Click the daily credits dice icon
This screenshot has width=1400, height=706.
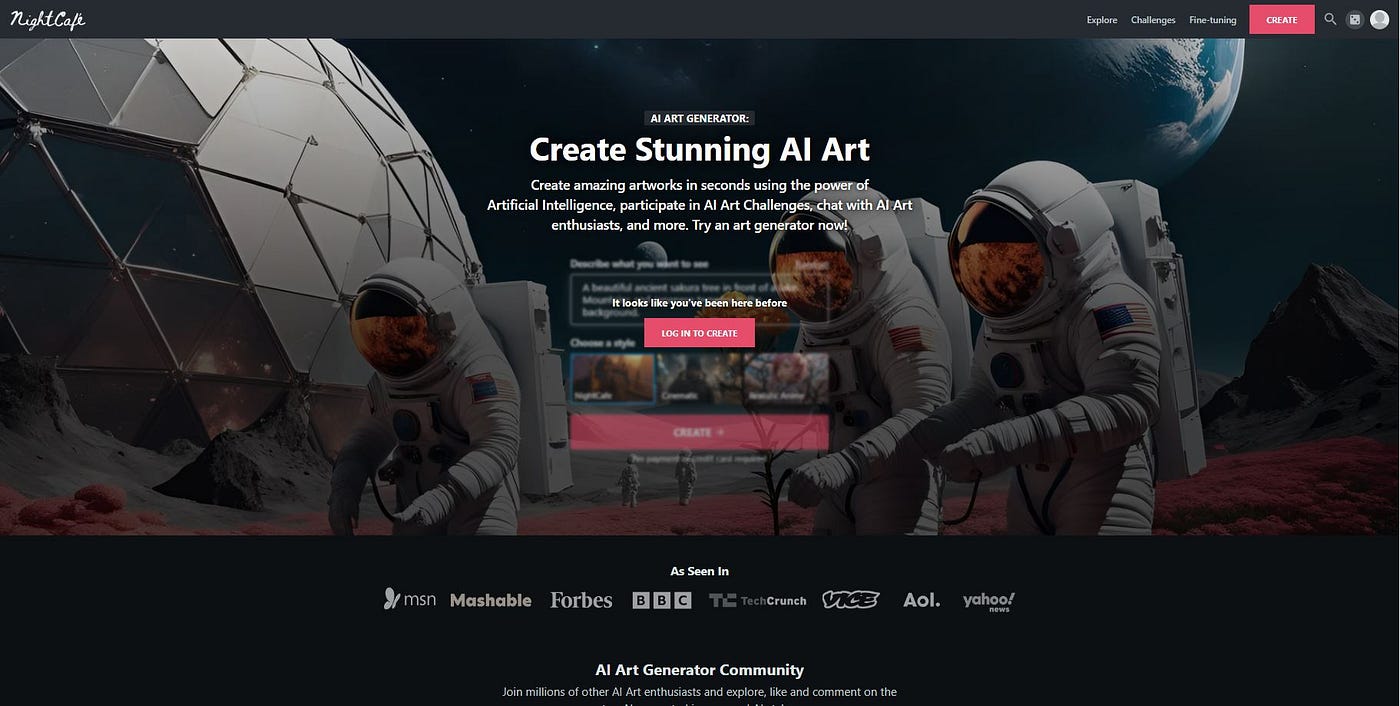[1355, 19]
